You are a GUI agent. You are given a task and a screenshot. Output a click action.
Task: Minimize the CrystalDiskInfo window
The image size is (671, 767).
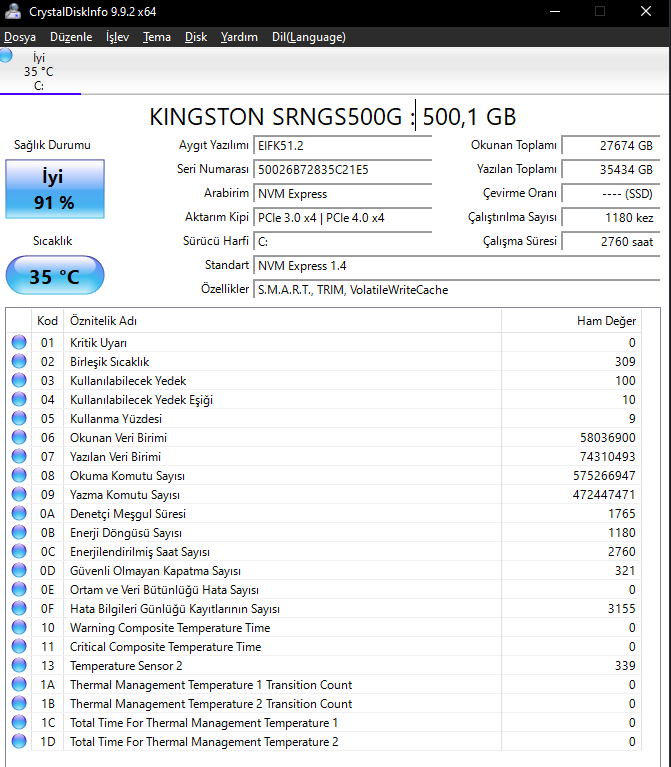point(555,11)
